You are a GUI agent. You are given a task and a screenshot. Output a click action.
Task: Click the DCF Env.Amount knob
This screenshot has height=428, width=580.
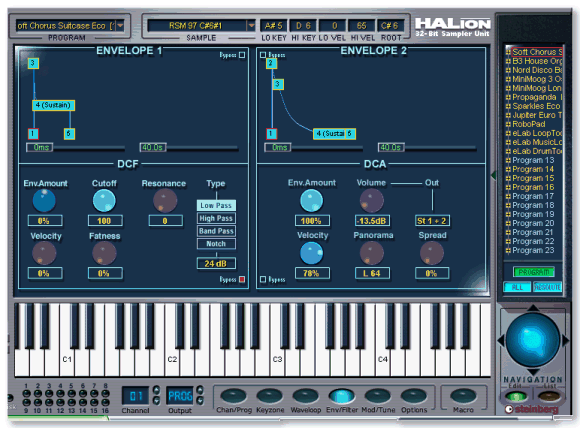coord(44,200)
